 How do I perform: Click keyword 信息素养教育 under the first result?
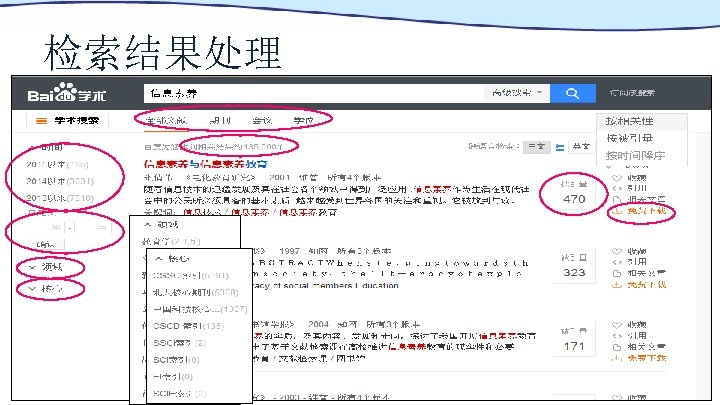coord(309,212)
